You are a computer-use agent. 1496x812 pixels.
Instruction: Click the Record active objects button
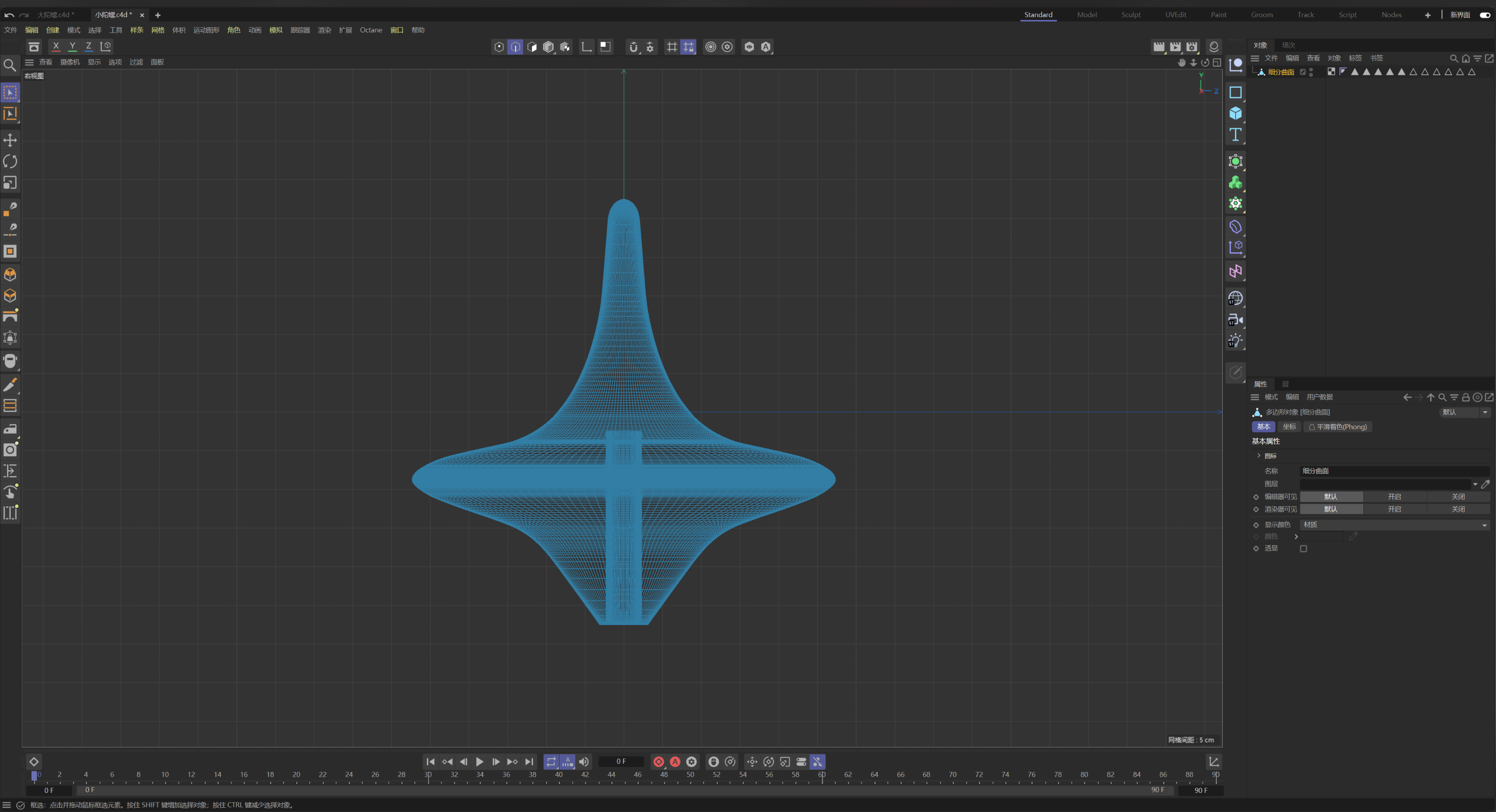[x=659, y=761]
